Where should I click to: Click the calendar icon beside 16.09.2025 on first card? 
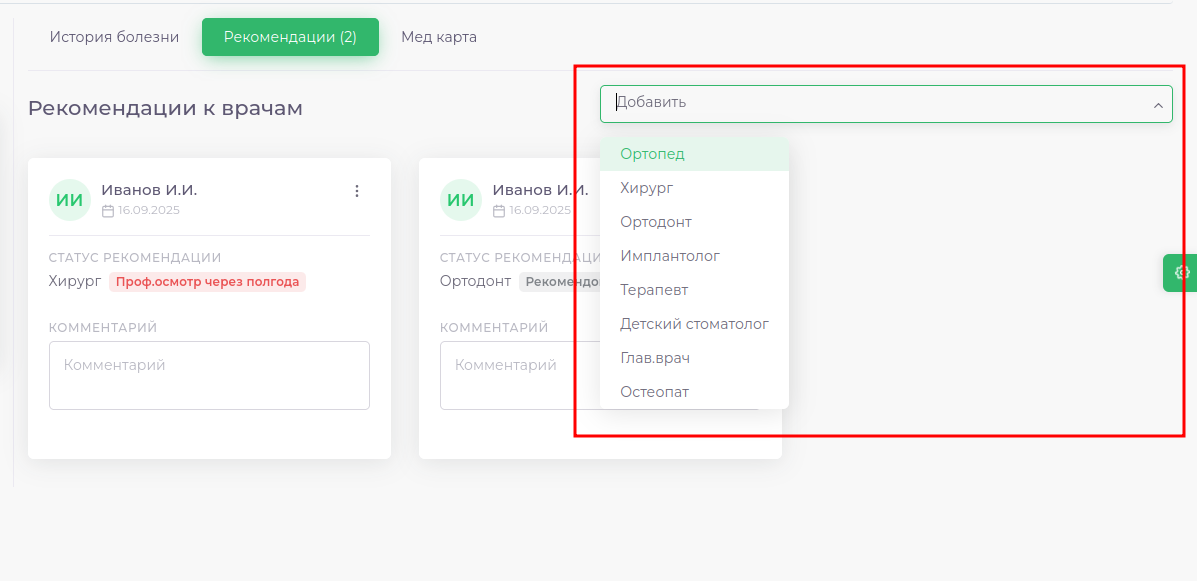point(107,210)
